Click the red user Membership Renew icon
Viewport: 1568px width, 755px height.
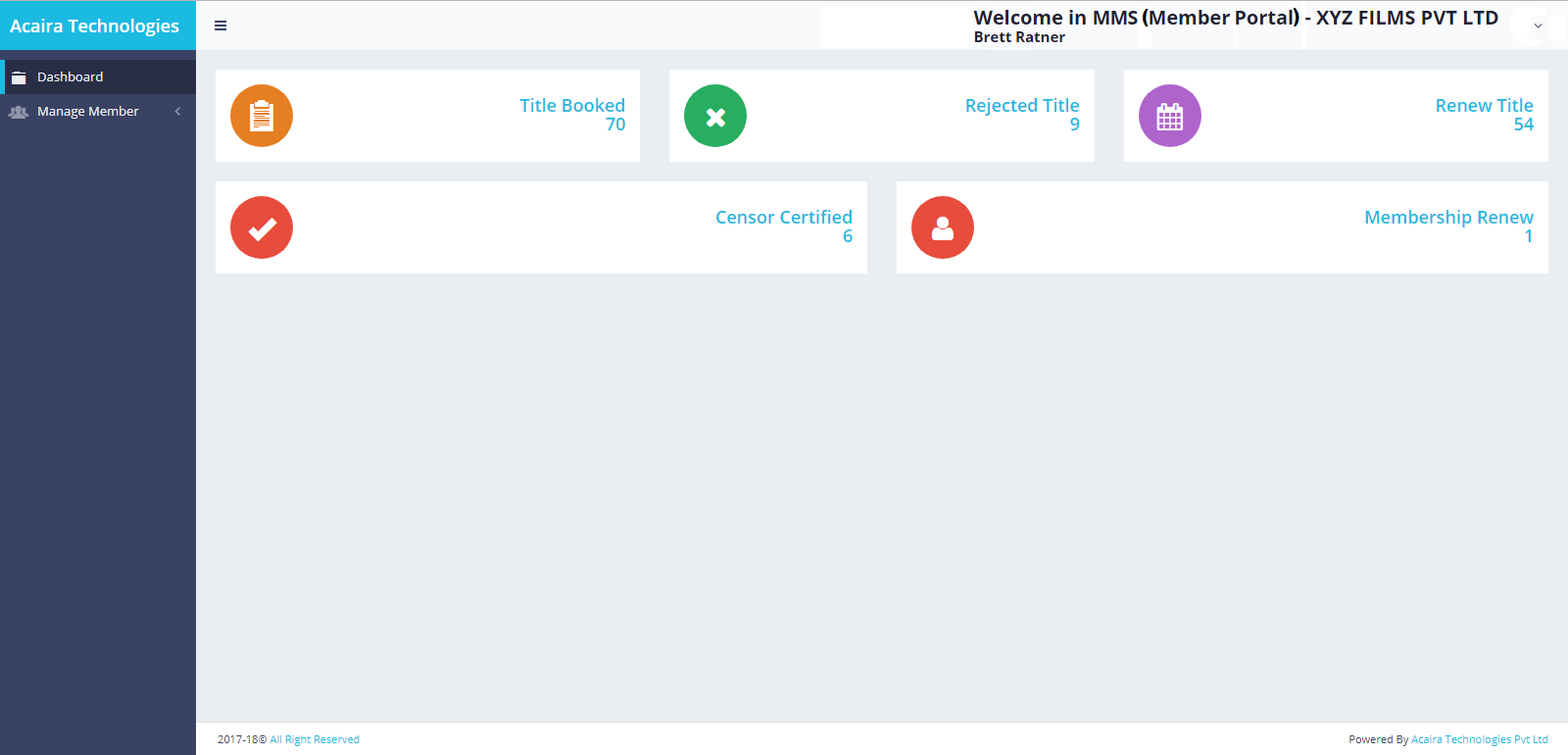click(x=942, y=227)
